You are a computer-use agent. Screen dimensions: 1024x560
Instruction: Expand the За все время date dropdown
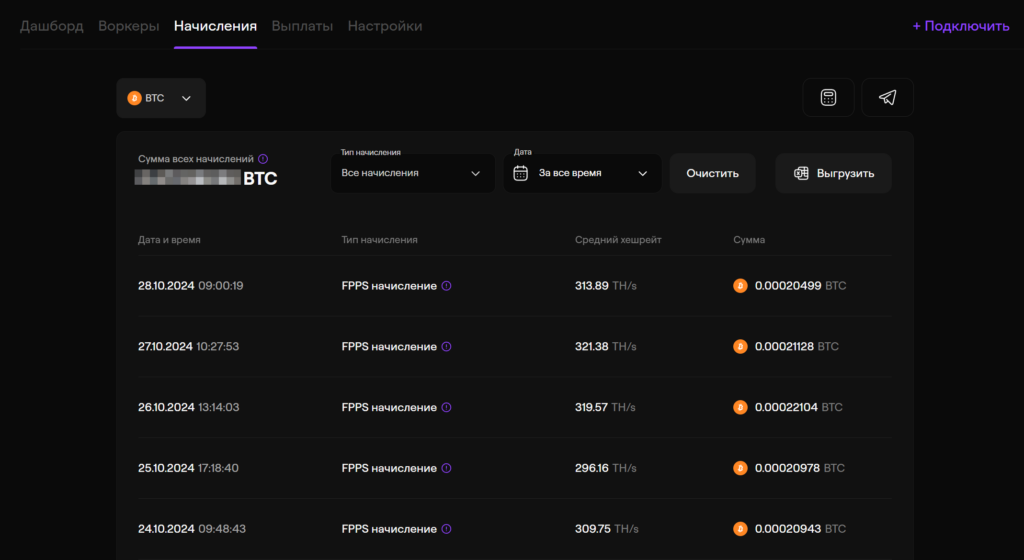tap(583, 173)
